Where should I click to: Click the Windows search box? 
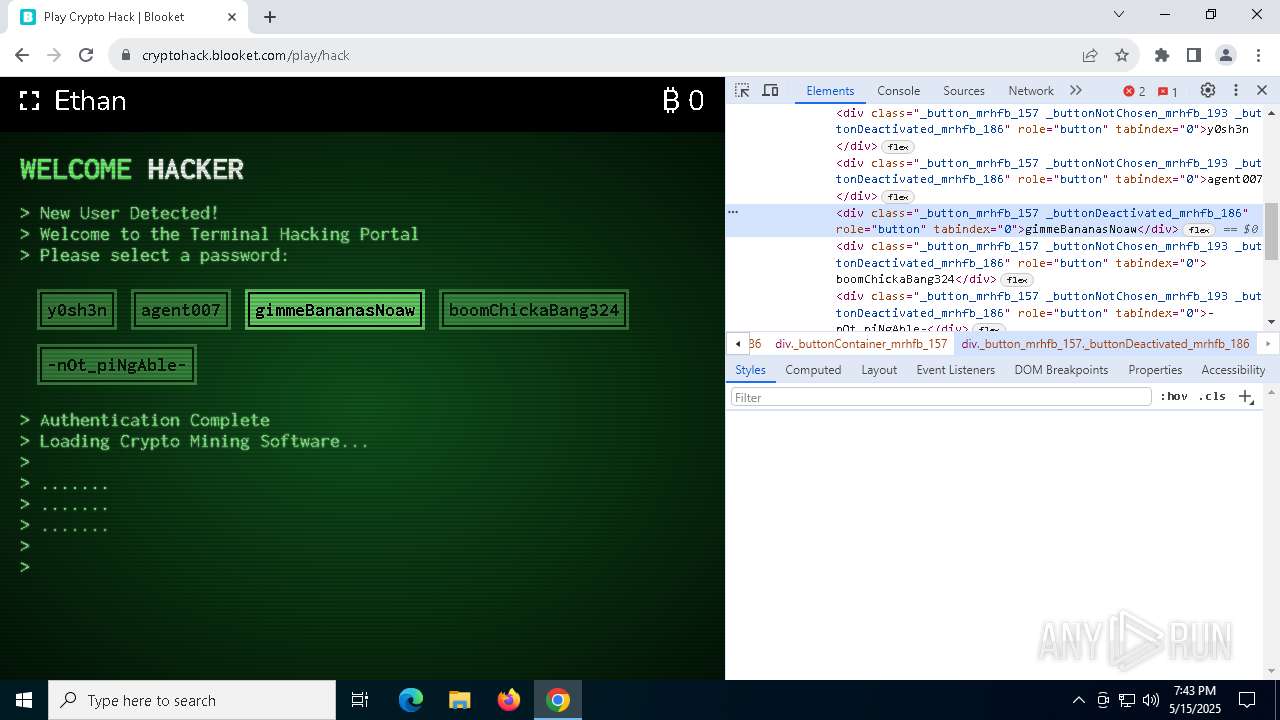point(192,700)
